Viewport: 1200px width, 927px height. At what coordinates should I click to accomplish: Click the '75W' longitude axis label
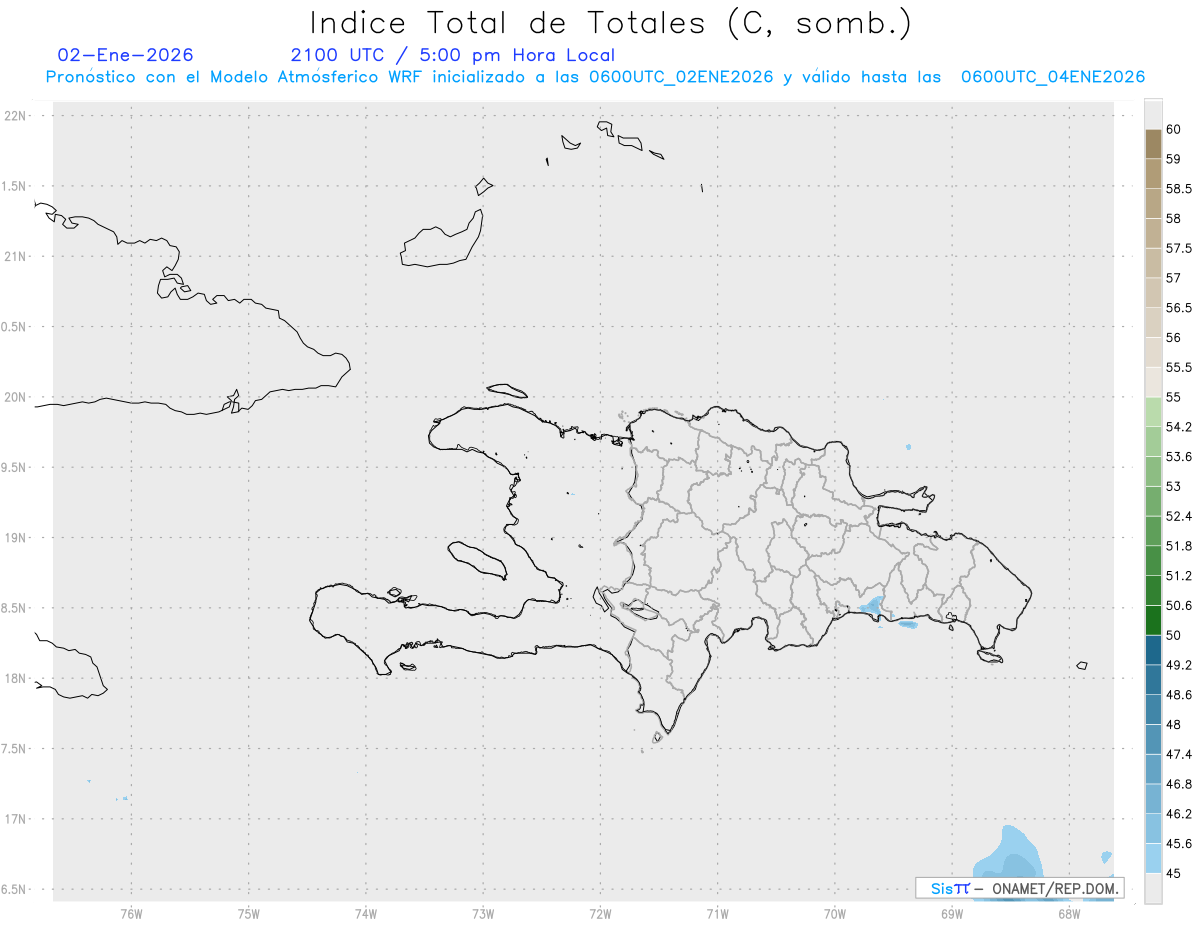point(249,914)
